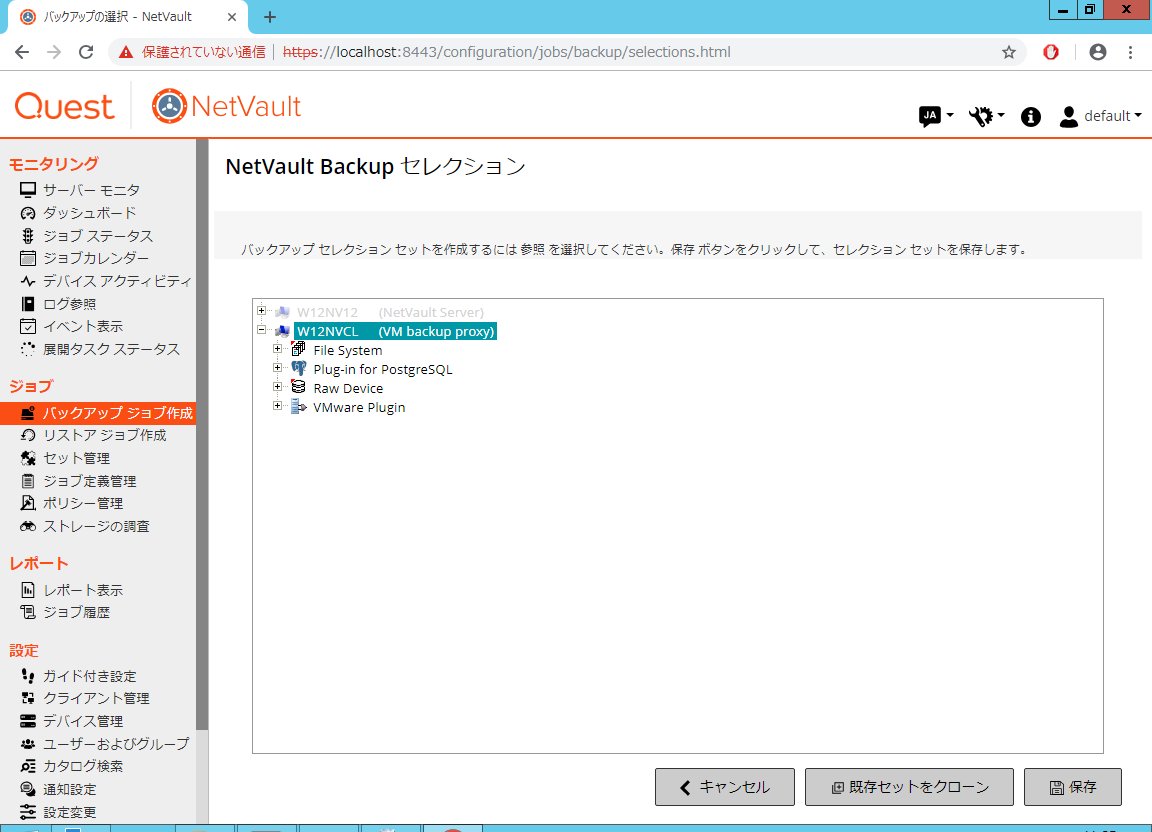1152x832 pixels.
Task: Click the traffic light icon beside ジョブ ステータス
Action: (x=28, y=235)
